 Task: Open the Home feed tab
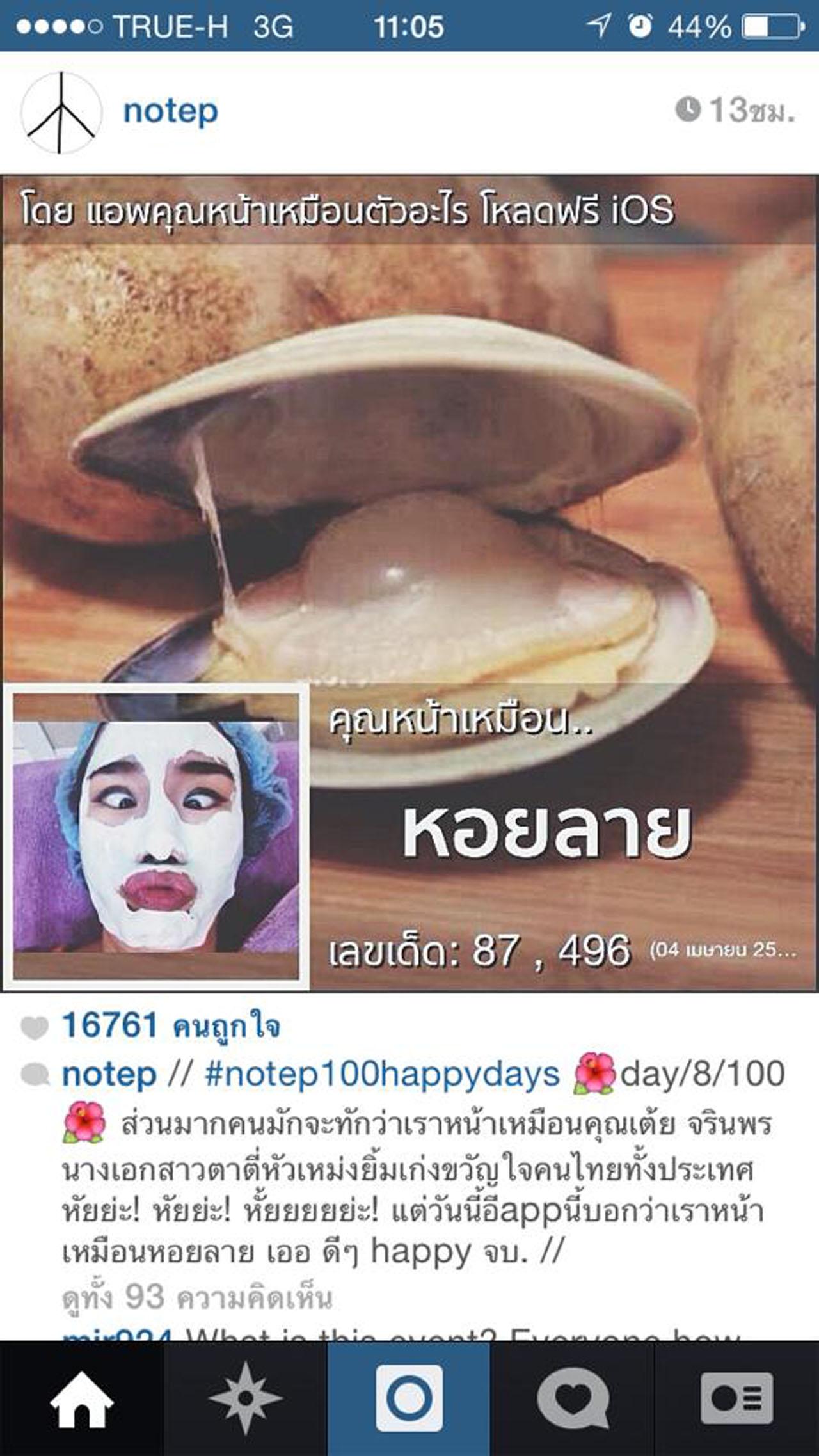point(81,1398)
